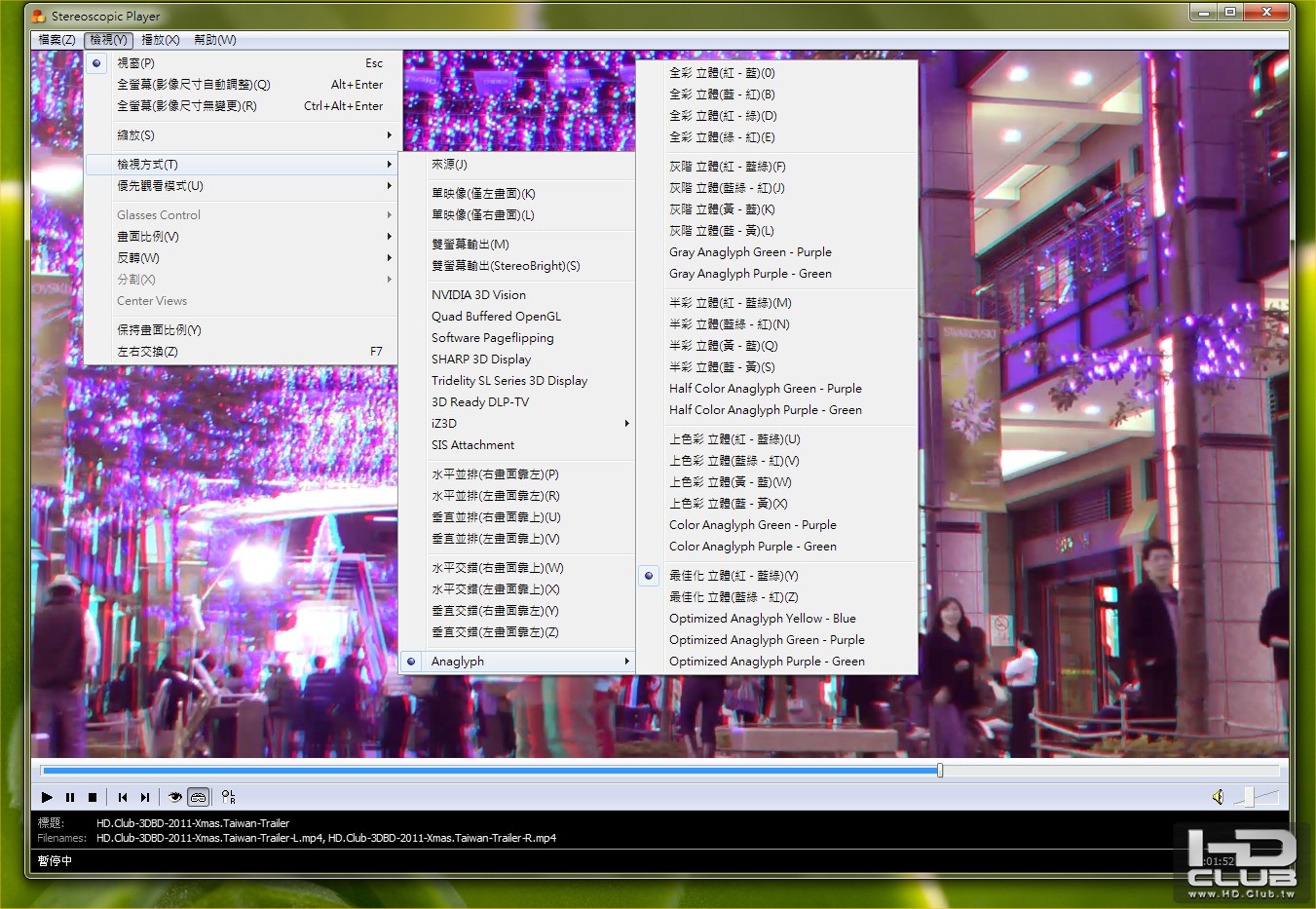The width and height of the screenshot is (1316, 909).
Task: Click the speaker volume icon
Action: (1218, 797)
